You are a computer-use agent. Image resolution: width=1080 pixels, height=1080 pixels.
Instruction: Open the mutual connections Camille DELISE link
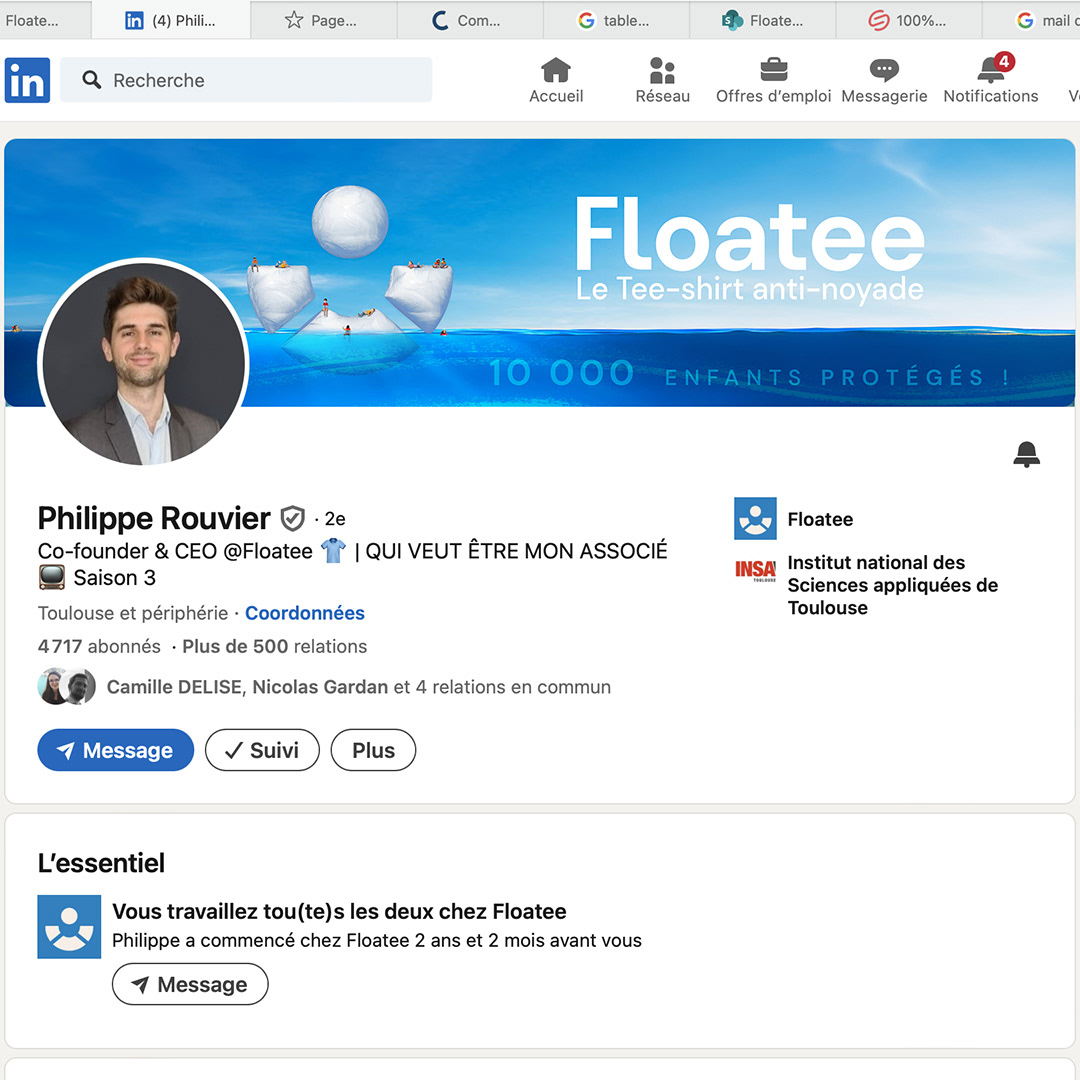pyautogui.click(x=358, y=687)
